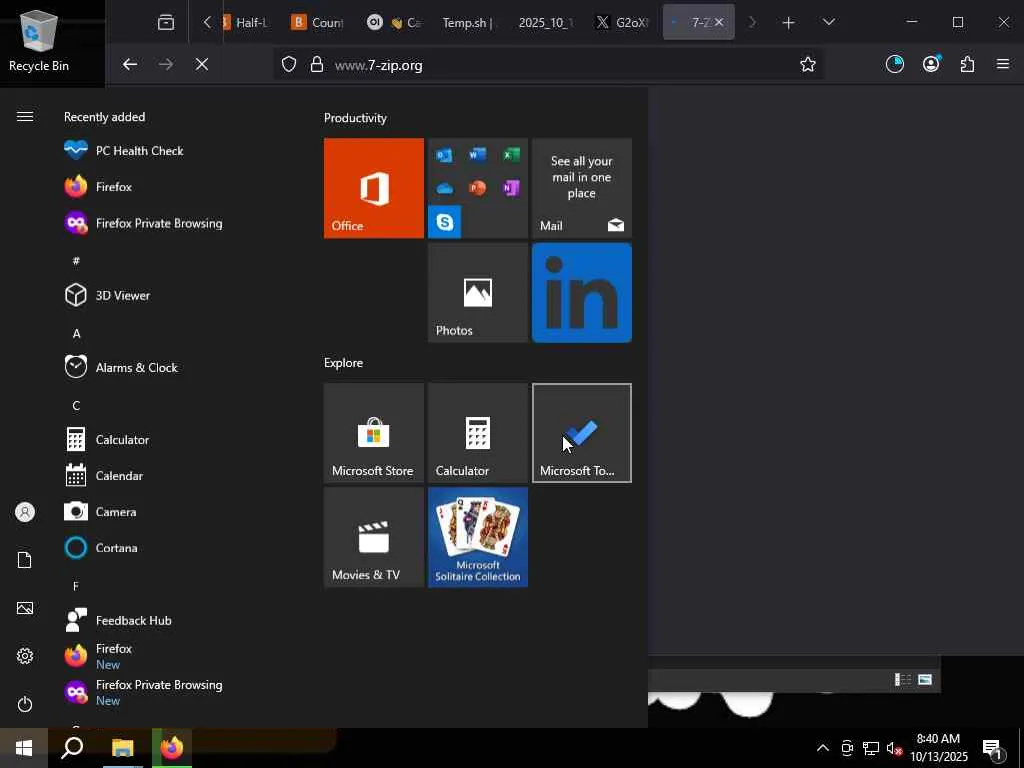Switch to the Half-L tab
Screen dimensions: 1024x768
coord(246,23)
